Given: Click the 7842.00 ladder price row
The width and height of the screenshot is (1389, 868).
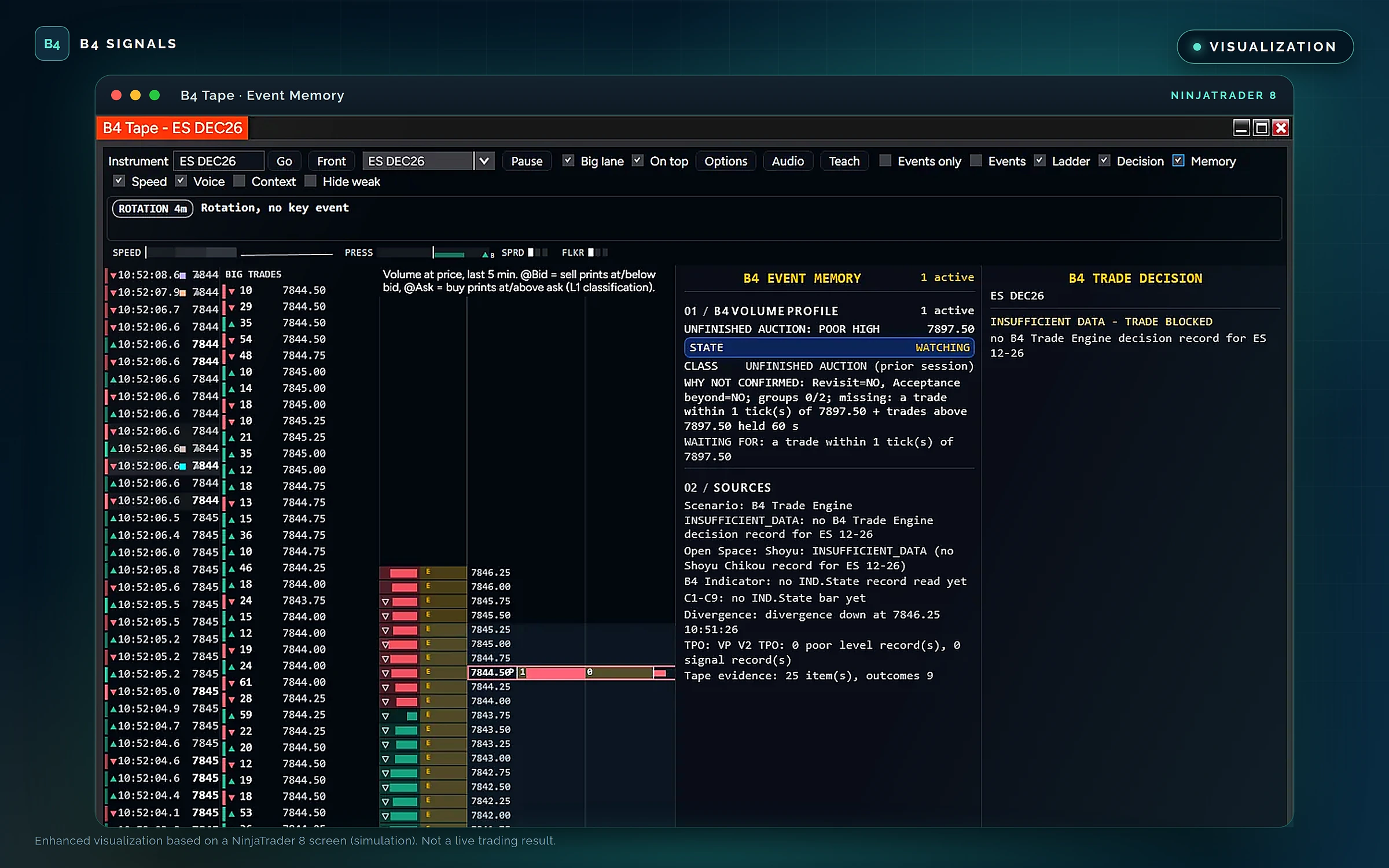Looking at the screenshot, I should 490,815.
